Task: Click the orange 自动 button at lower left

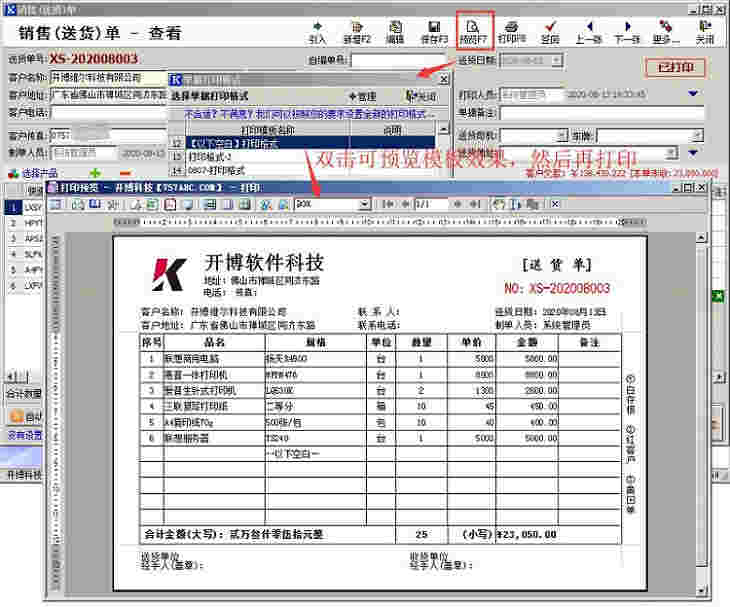Action: 26,417
